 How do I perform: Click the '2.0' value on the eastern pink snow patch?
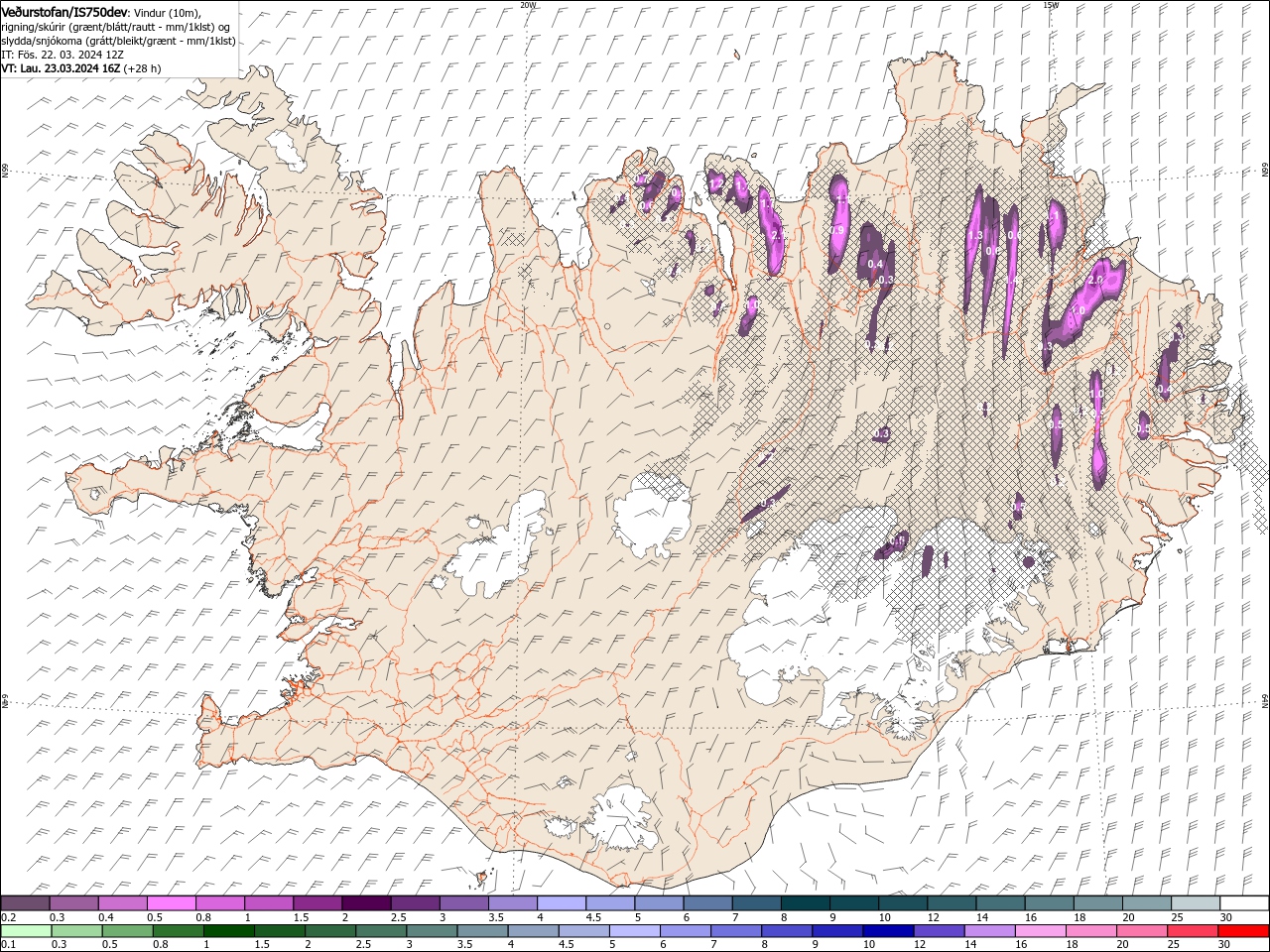[x=1095, y=281]
